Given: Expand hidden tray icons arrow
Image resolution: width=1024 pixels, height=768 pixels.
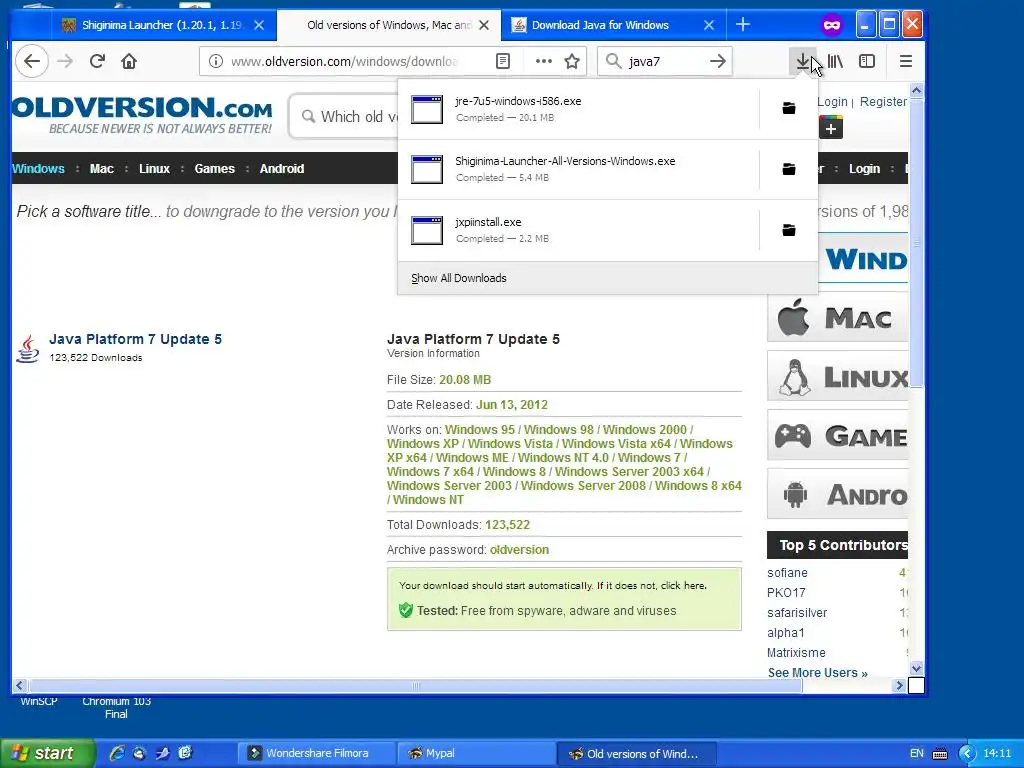Looking at the screenshot, I should (x=967, y=754).
